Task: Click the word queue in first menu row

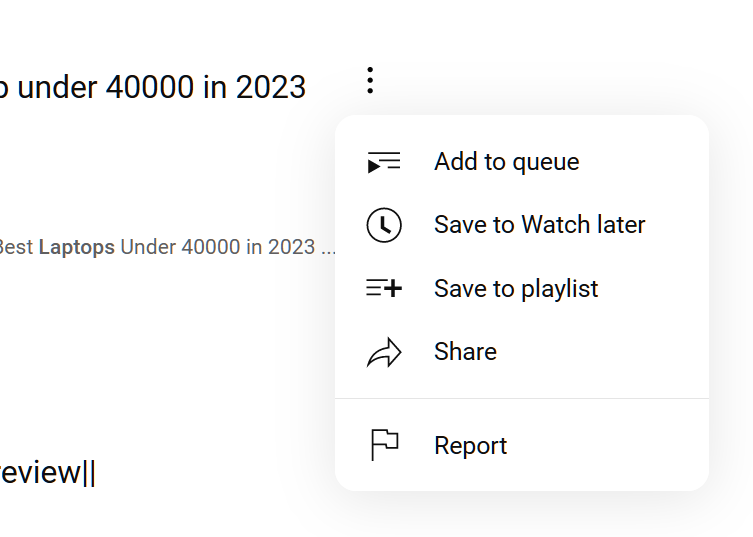Action: [546, 163]
